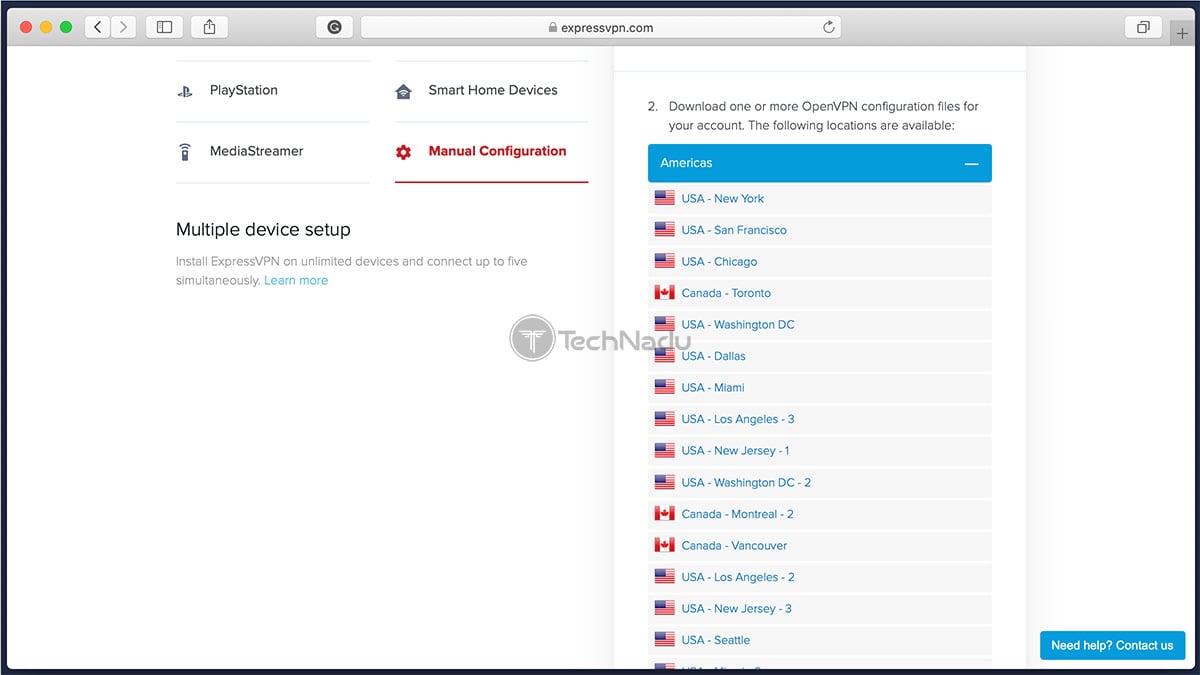Click the Grammarly extension icon
Image resolution: width=1200 pixels, height=675 pixels.
pos(334,28)
